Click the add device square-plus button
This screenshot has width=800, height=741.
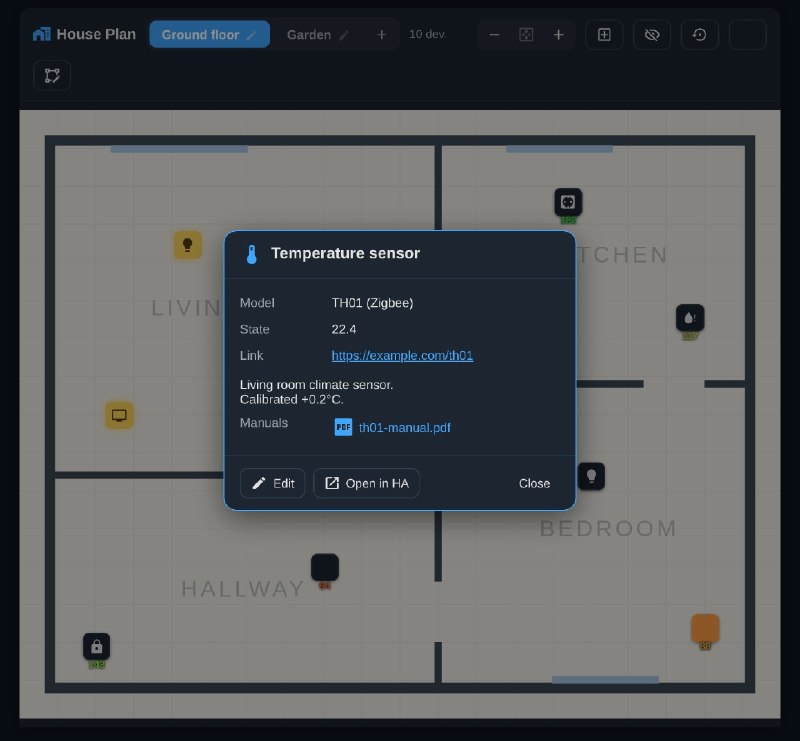604,35
